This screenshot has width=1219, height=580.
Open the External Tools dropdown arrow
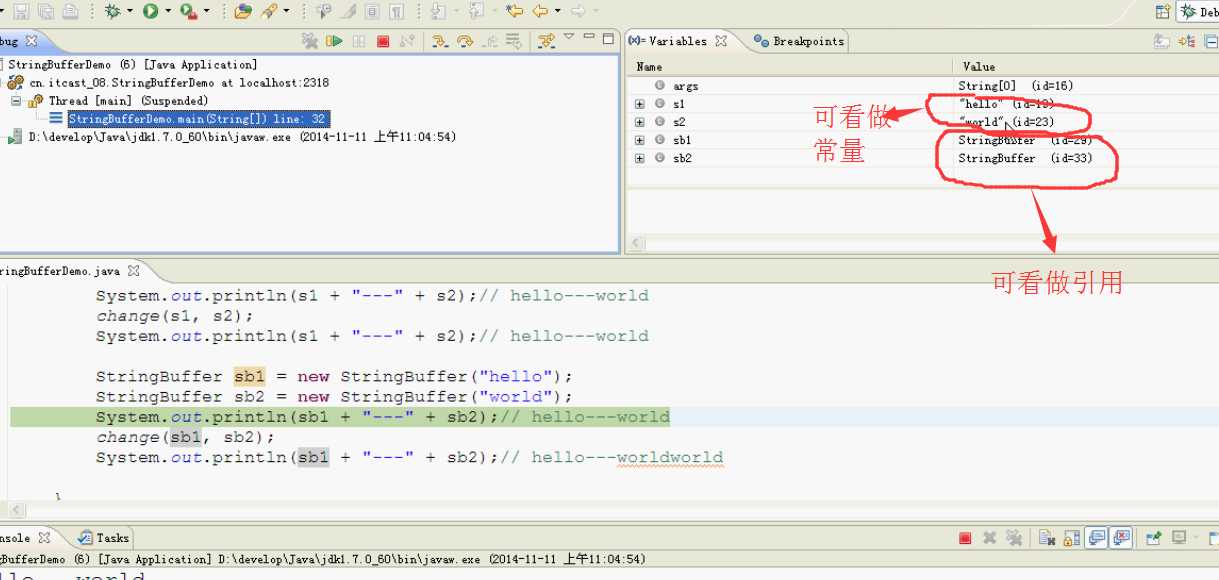coord(207,11)
